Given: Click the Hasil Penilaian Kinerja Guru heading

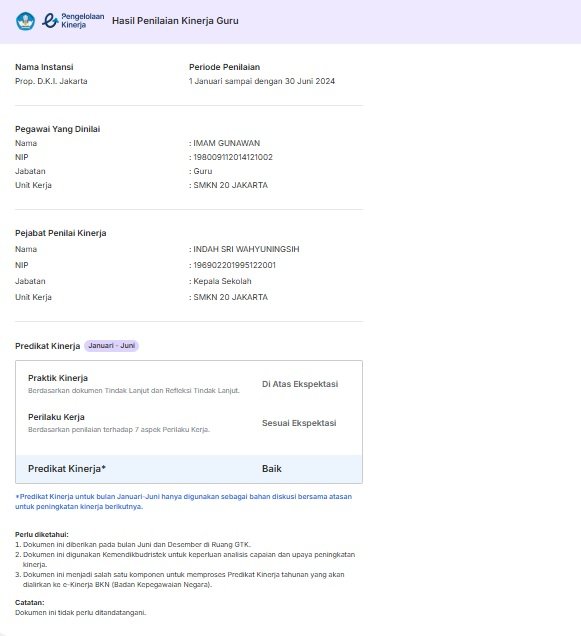Looking at the screenshot, I should click(175, 21).
